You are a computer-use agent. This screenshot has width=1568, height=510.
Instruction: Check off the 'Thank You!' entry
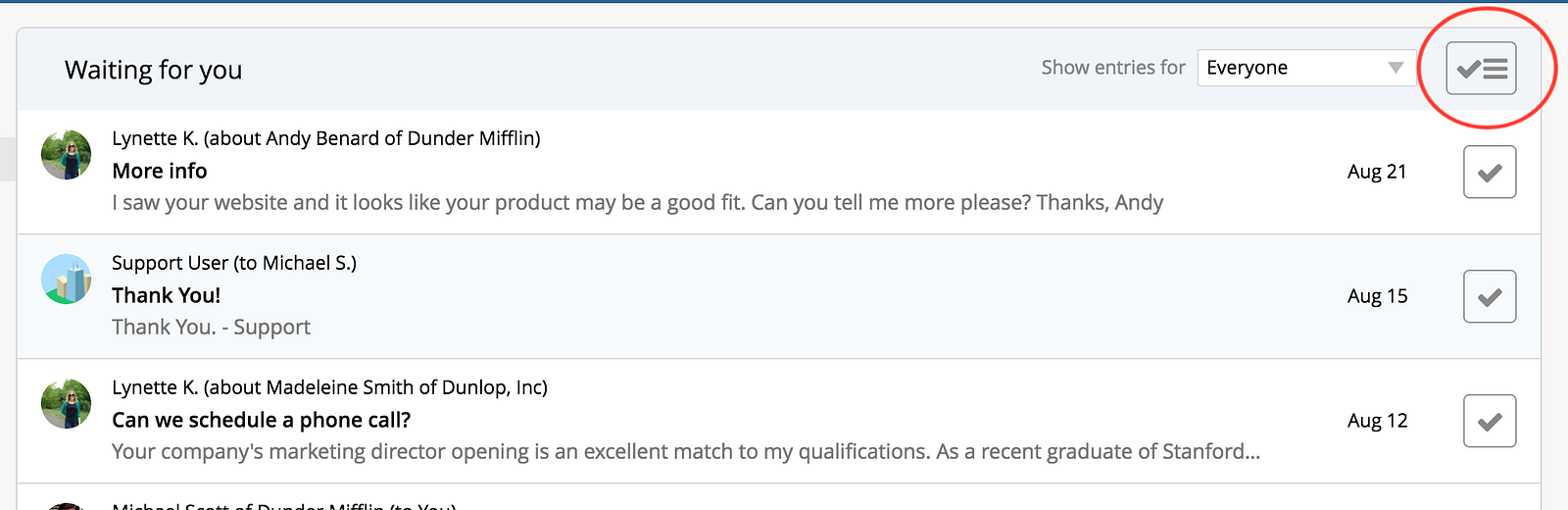pyautogui.click(x=1489, y=296)
